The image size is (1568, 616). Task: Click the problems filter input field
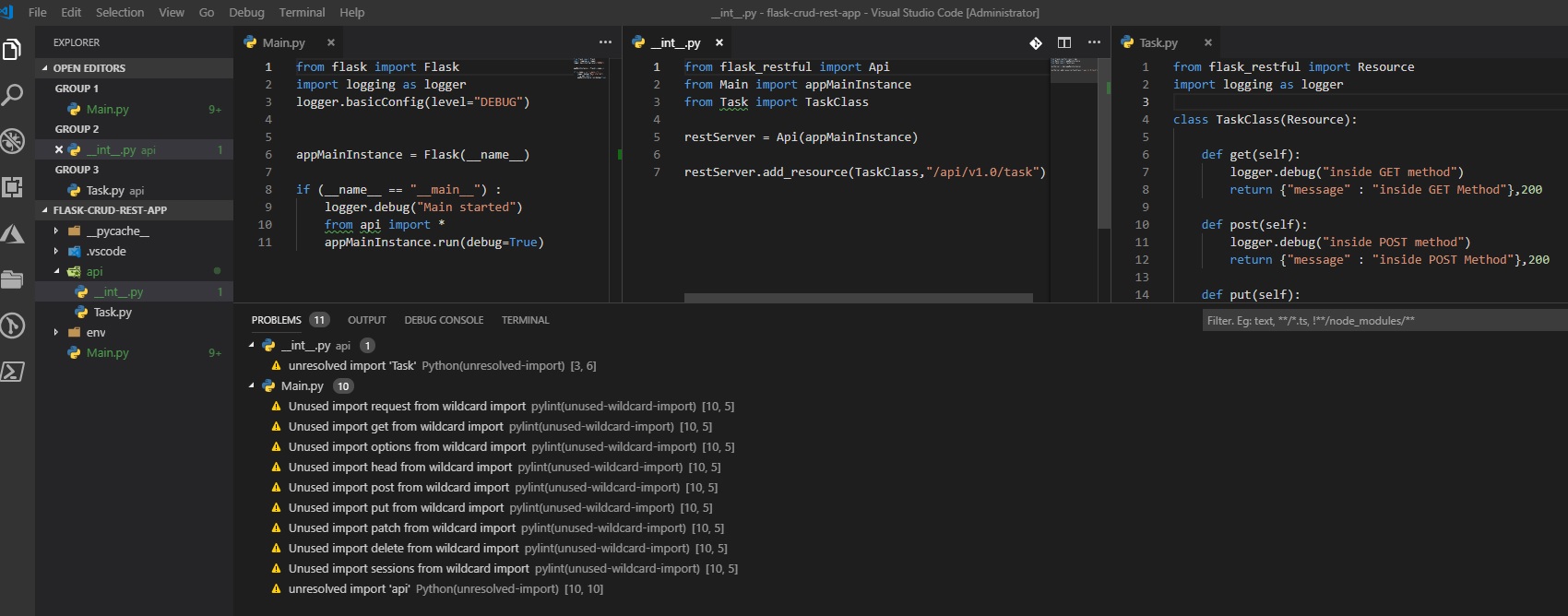point(1384,320)
